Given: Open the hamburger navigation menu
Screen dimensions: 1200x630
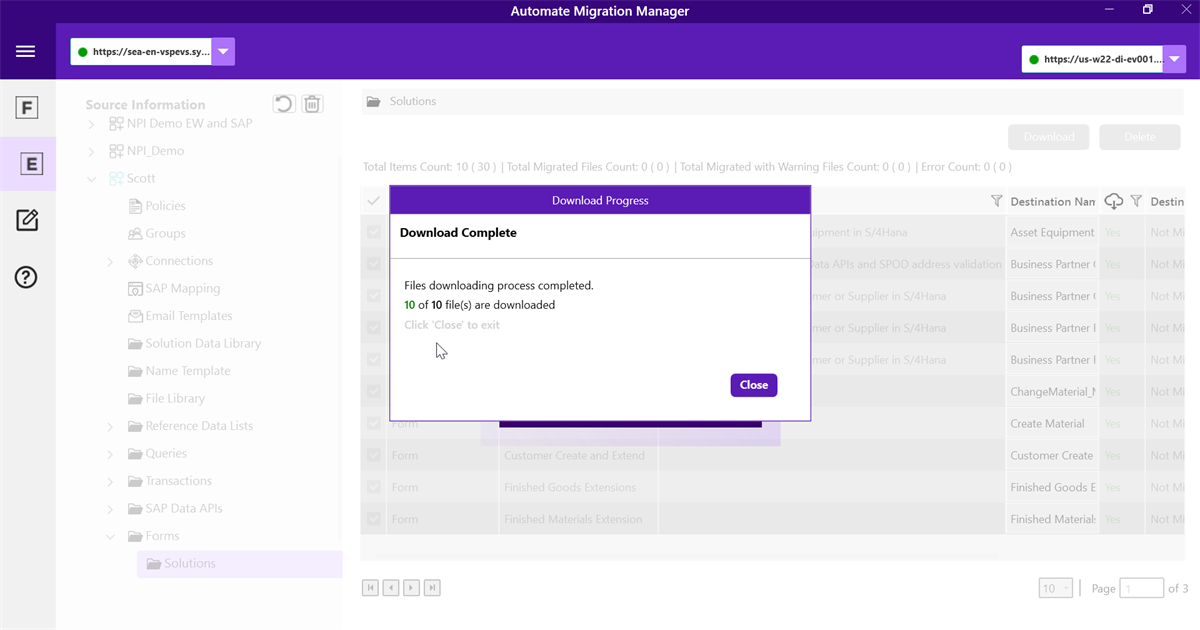Looking at the screenshot, I should click(26, 51).
